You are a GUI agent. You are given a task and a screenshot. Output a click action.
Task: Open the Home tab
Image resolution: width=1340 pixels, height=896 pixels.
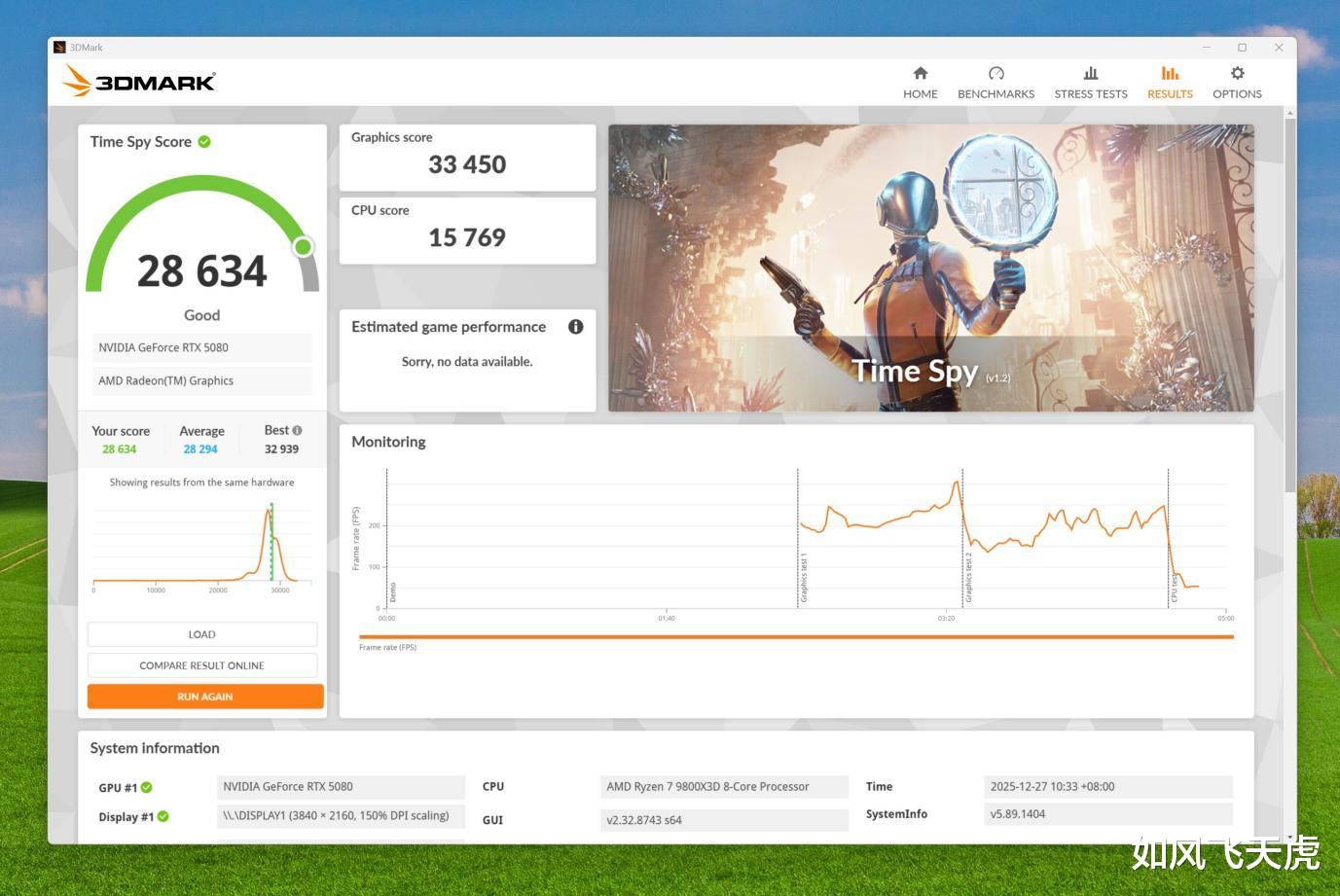pos(920,83)
